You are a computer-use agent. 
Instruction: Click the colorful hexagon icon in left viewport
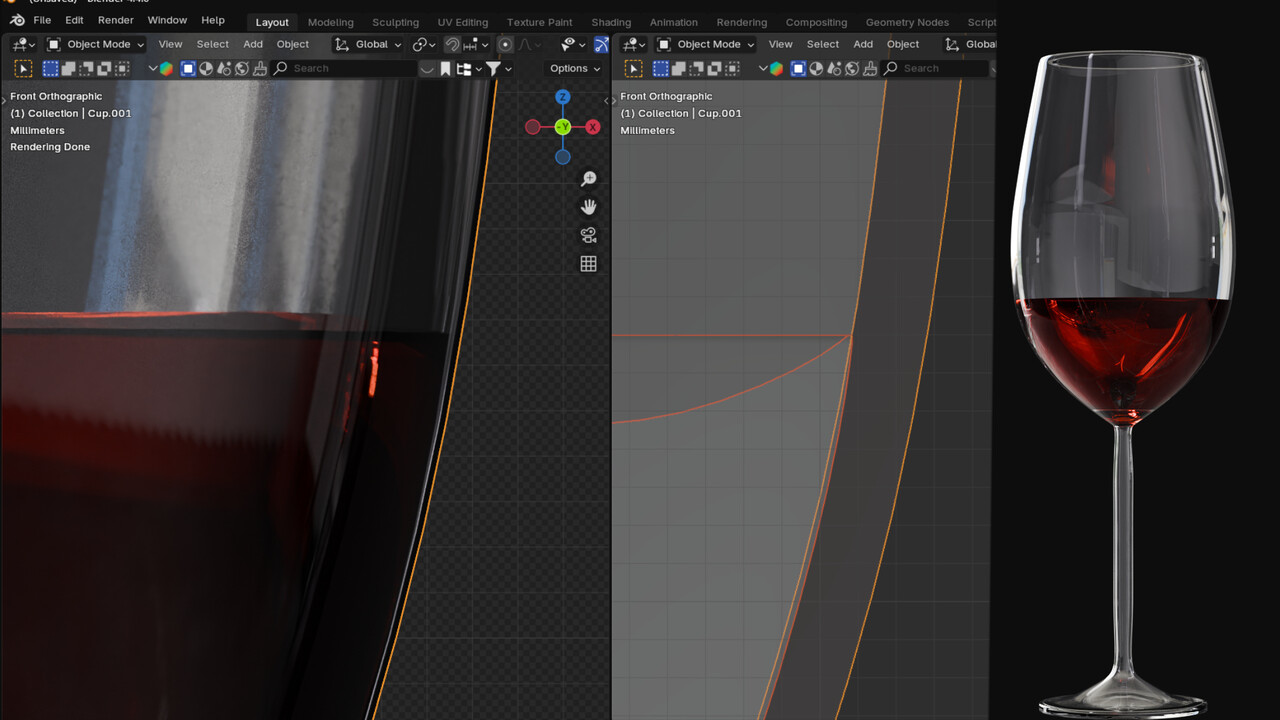(x=166, y=68)
